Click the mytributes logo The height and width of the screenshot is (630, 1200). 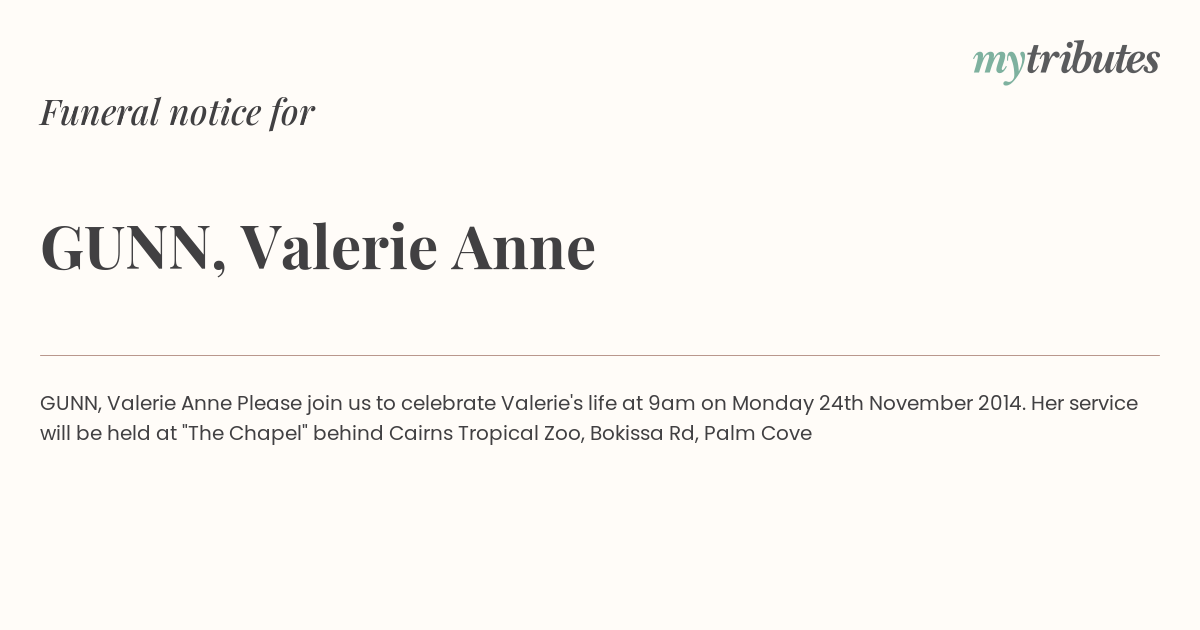1066,60
